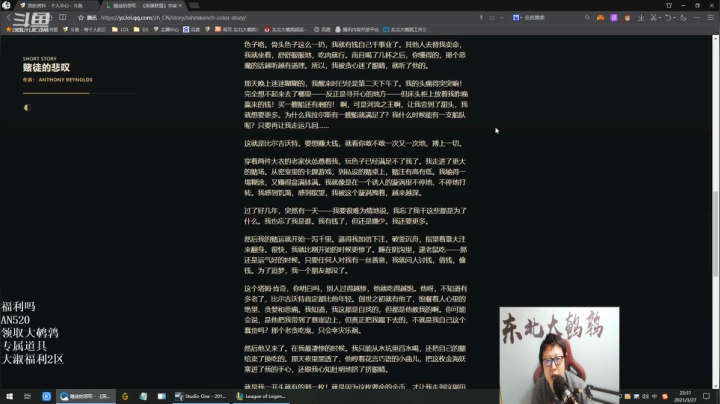720x404 pixels.
Task: Click the URL address field
Action: click(276, 17)
